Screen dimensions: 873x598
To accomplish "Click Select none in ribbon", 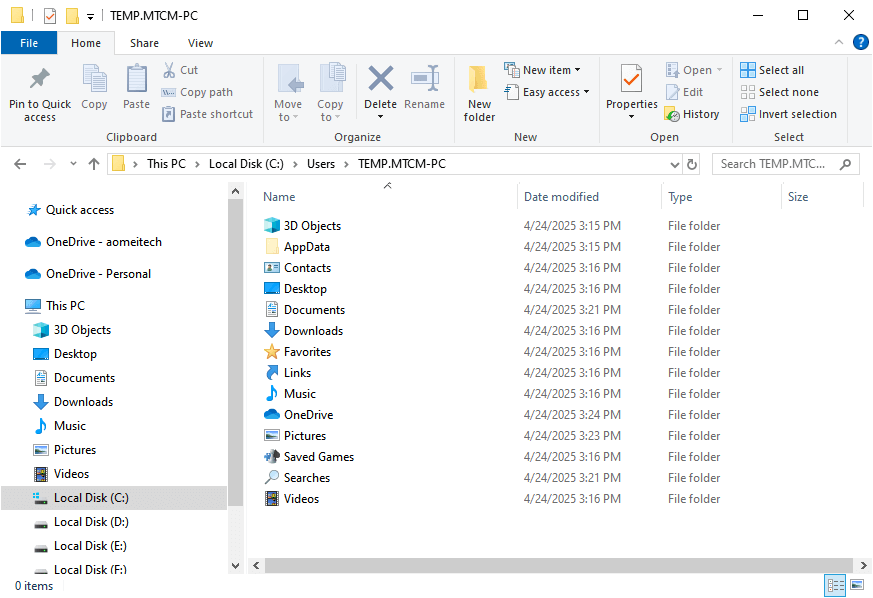I will pos(779,92).
